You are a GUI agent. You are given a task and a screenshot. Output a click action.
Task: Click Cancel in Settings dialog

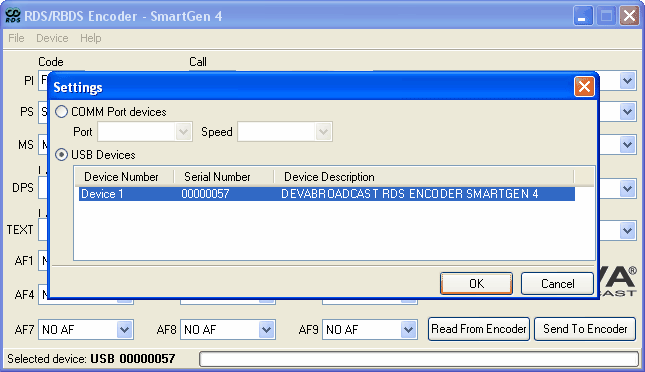point(557,284)
